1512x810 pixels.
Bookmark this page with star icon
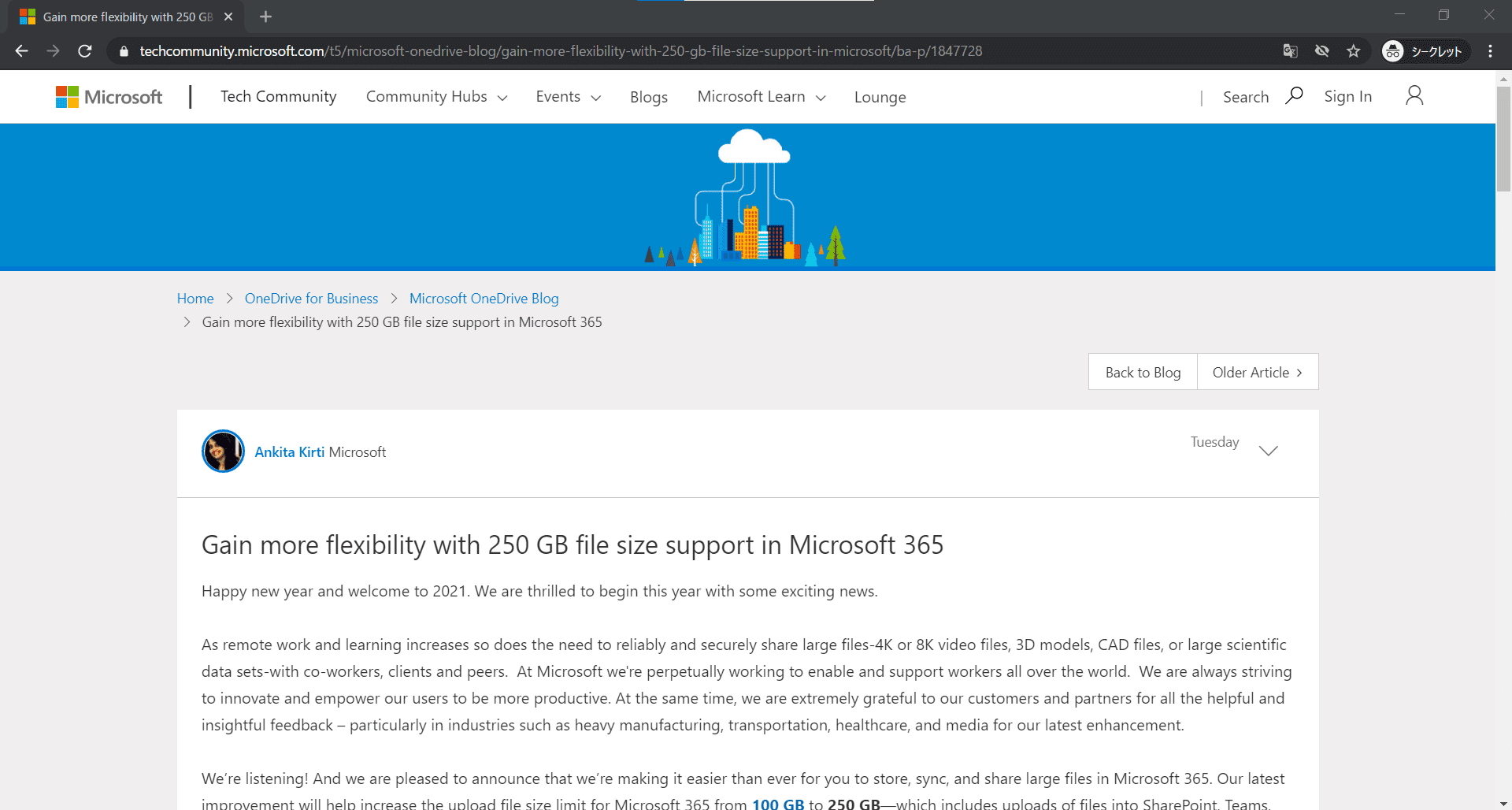coord(1354,51)
